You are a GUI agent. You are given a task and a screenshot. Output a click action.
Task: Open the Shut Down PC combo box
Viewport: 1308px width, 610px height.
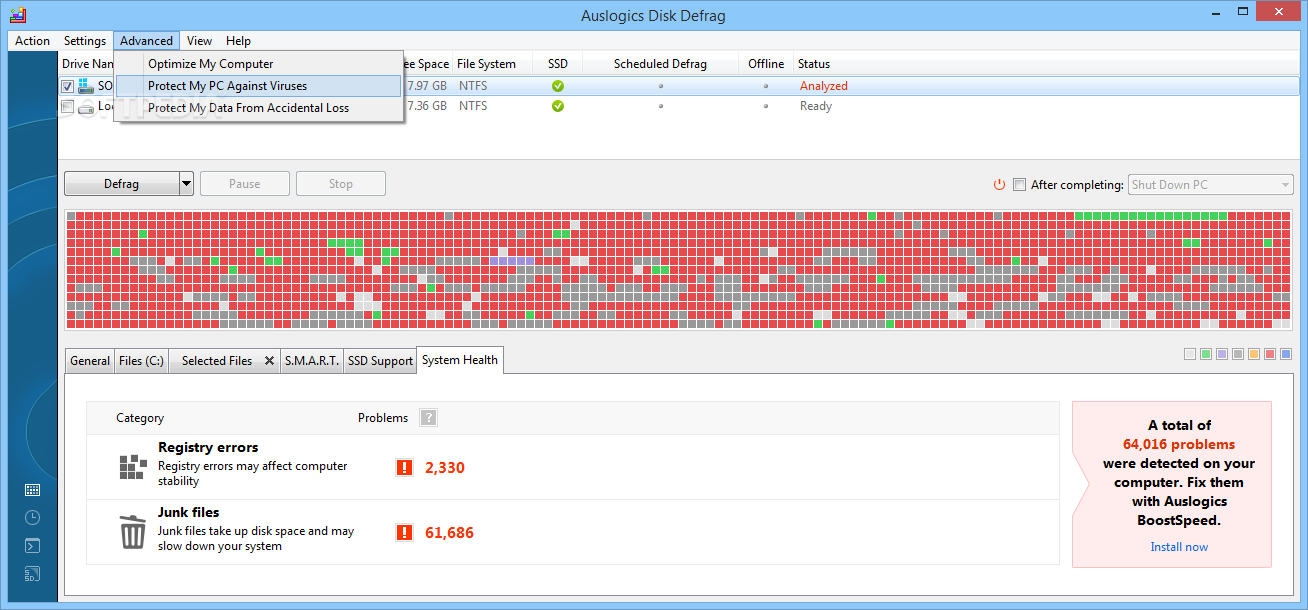(1210, 184)
